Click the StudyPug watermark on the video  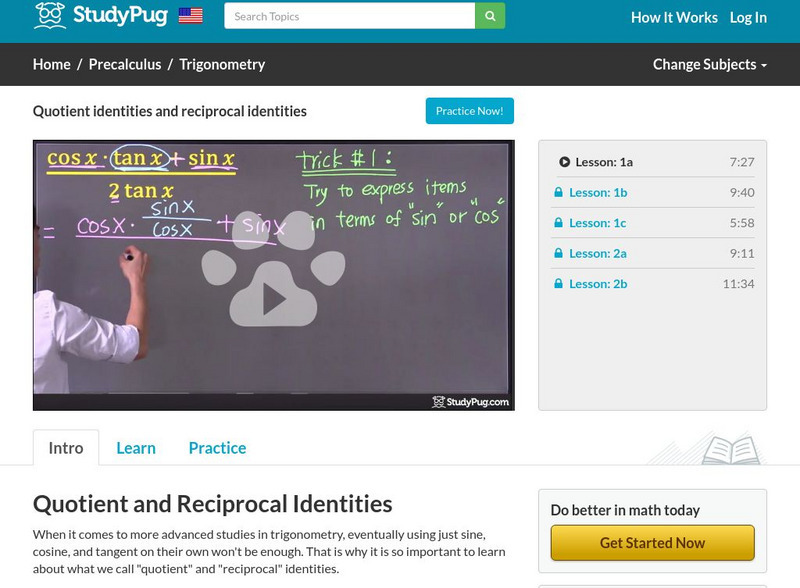[468, 399]
